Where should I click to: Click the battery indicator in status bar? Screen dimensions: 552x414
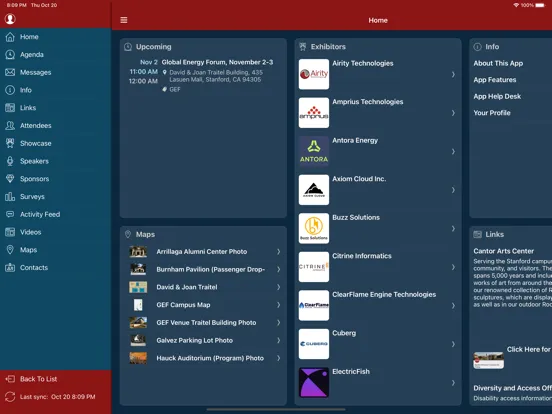point(540,5)
